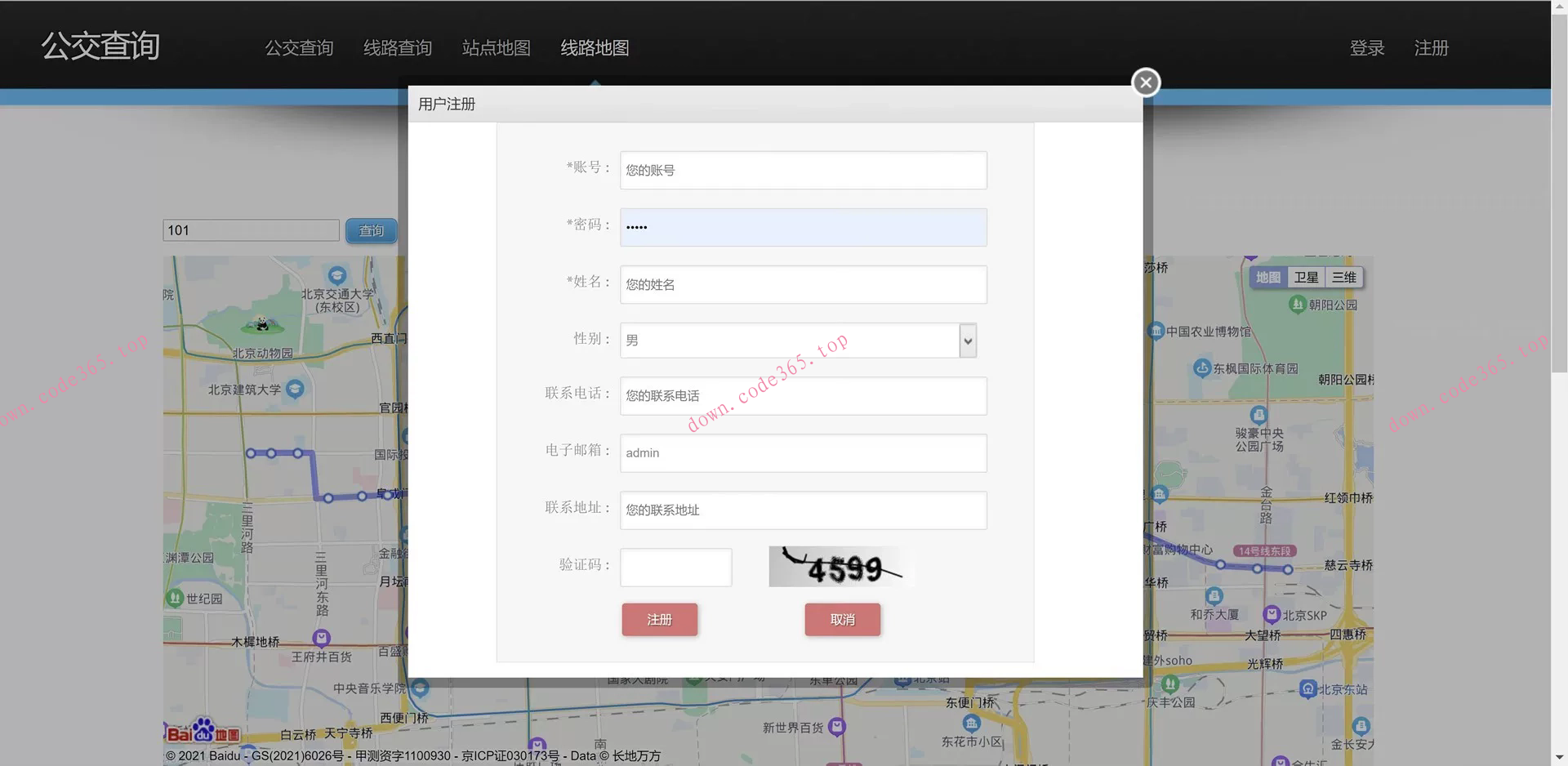Click Beijing Jiaotong University map marker
Viewport: 1568px width, 766px height.
[337, 276]
